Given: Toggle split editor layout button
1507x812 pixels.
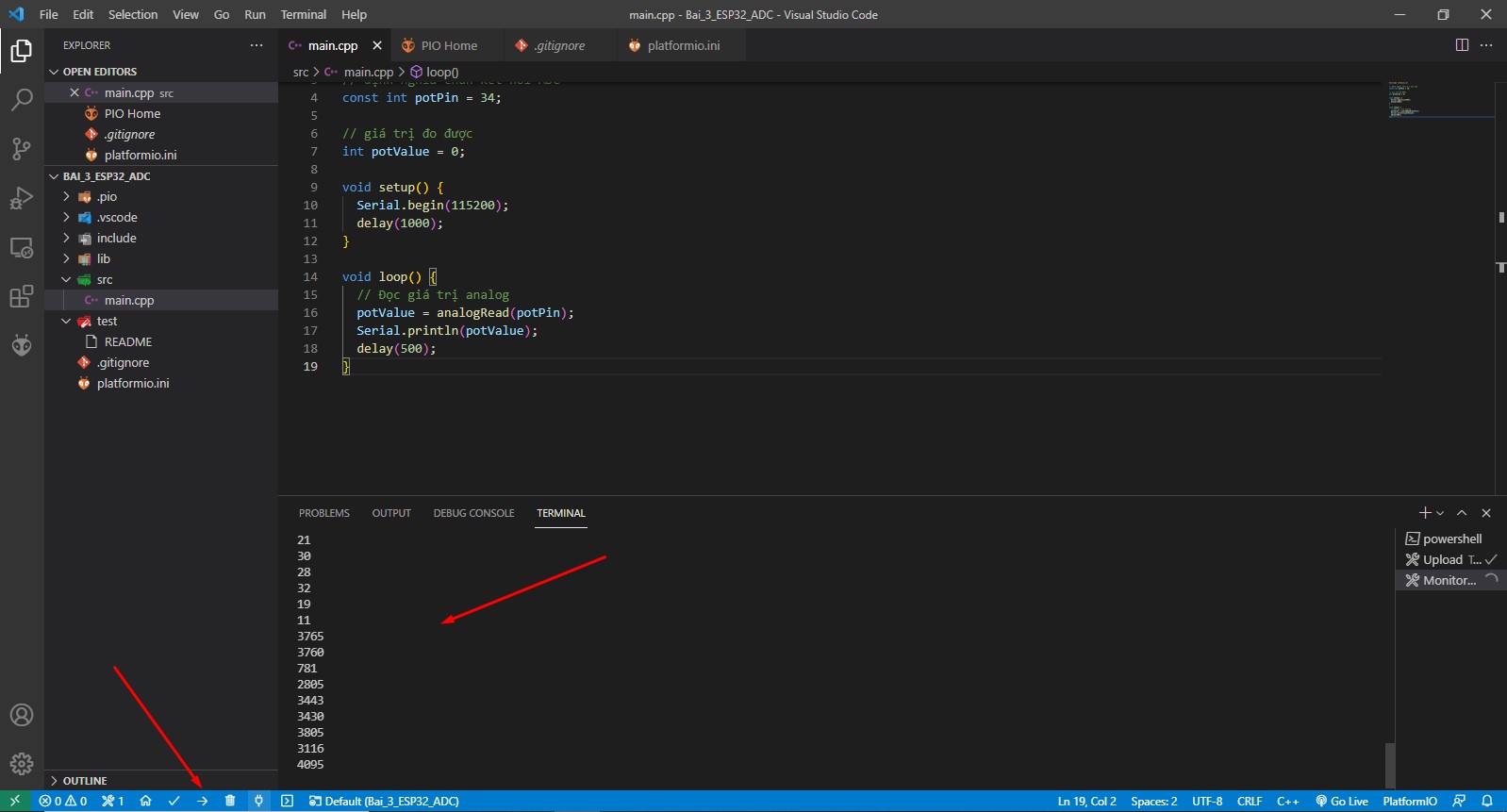Looking at the screenshot, I should click(1462, 45).
